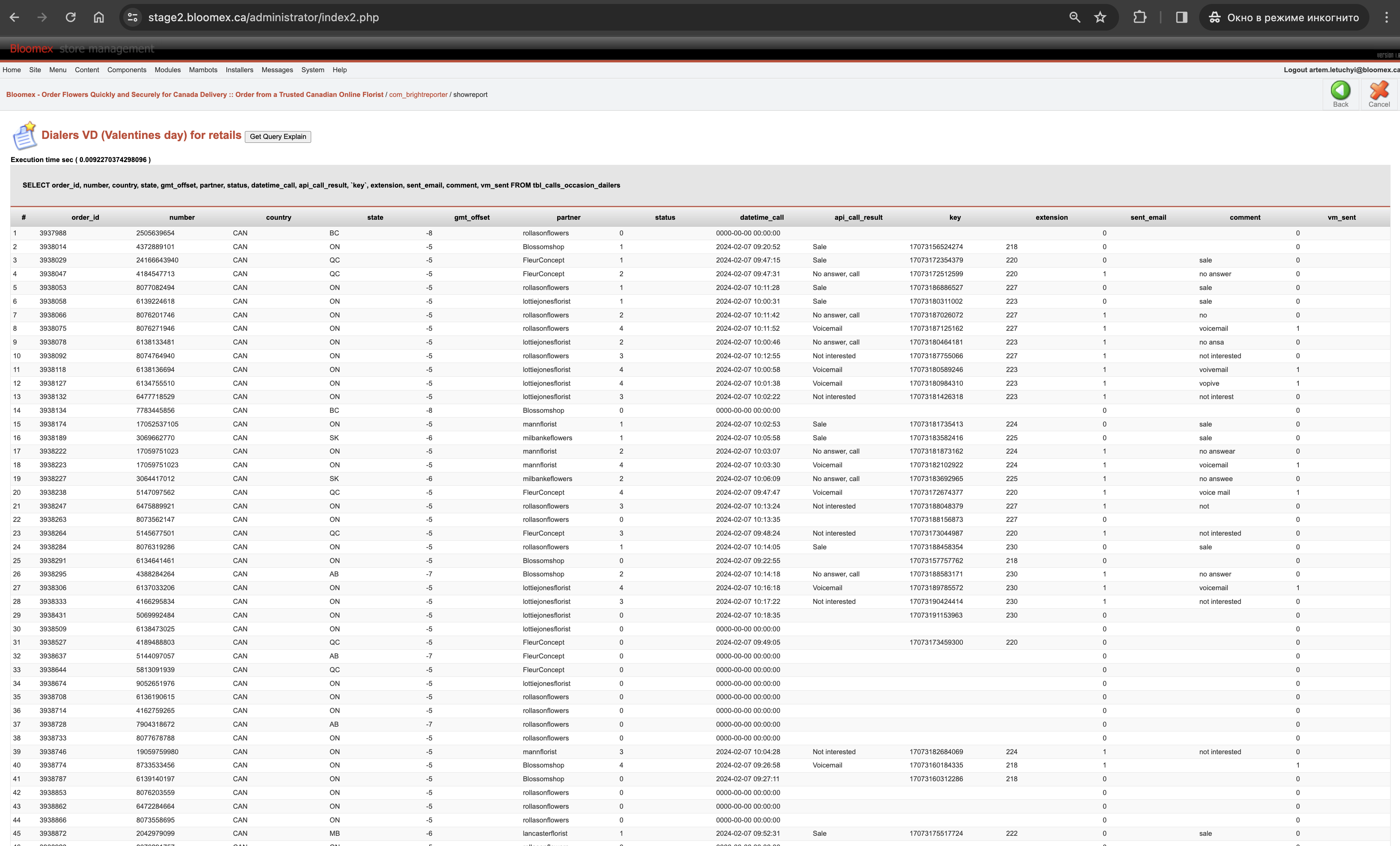Open the com_brightreporter breadcrumb link
Image resolution: width=1400 pixels, height=846 pixels.
pos(418,94)
